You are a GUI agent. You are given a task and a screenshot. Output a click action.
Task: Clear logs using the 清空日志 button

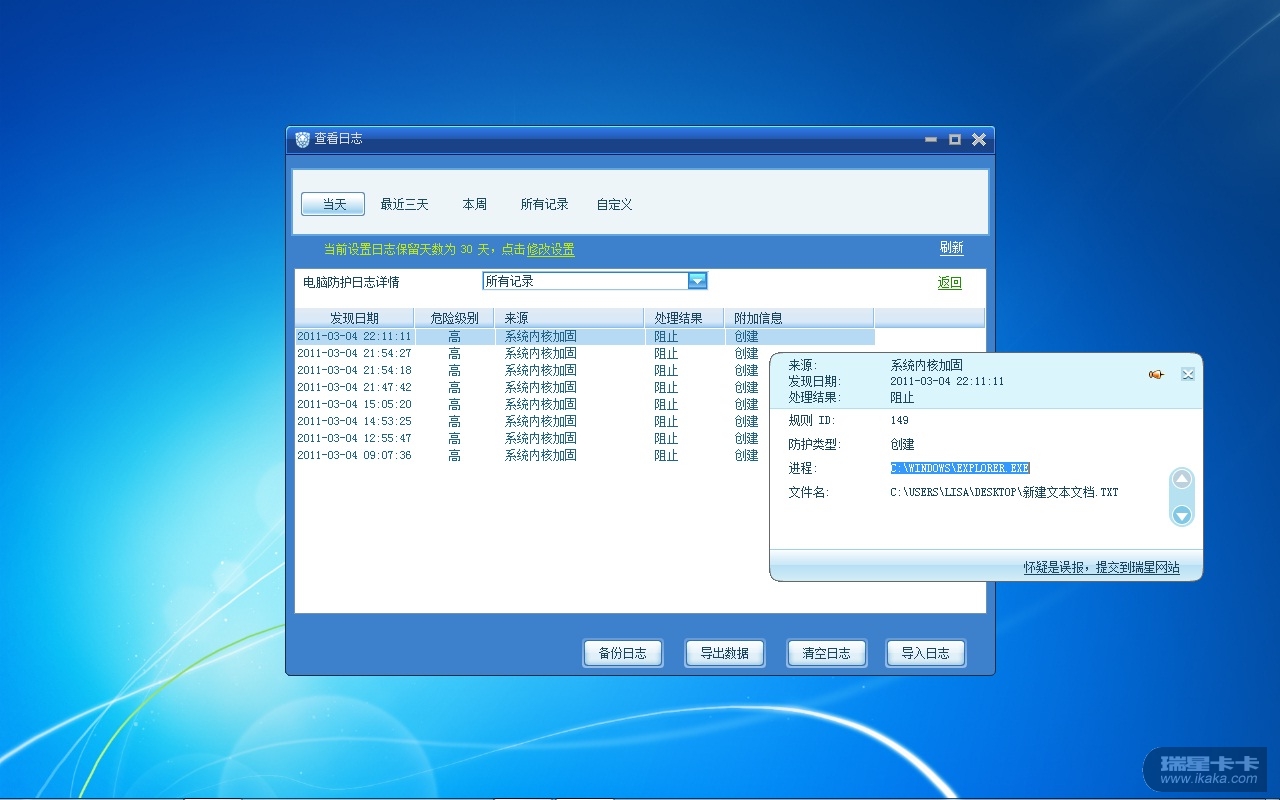(x=826, y=653)
